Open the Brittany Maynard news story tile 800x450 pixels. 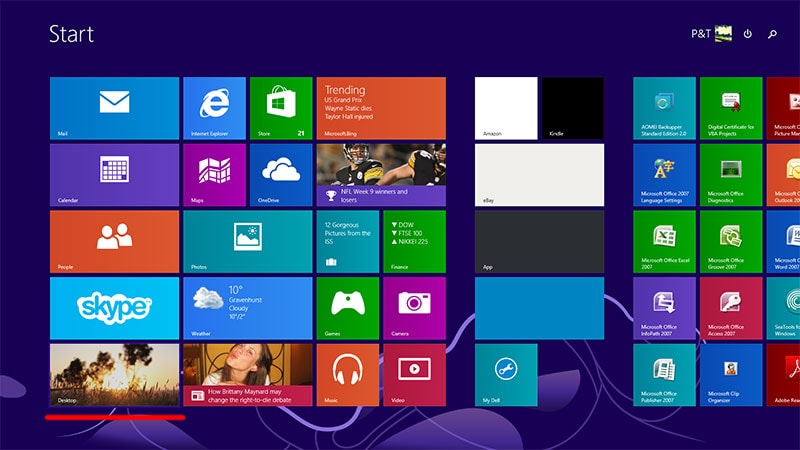[247, 374]
